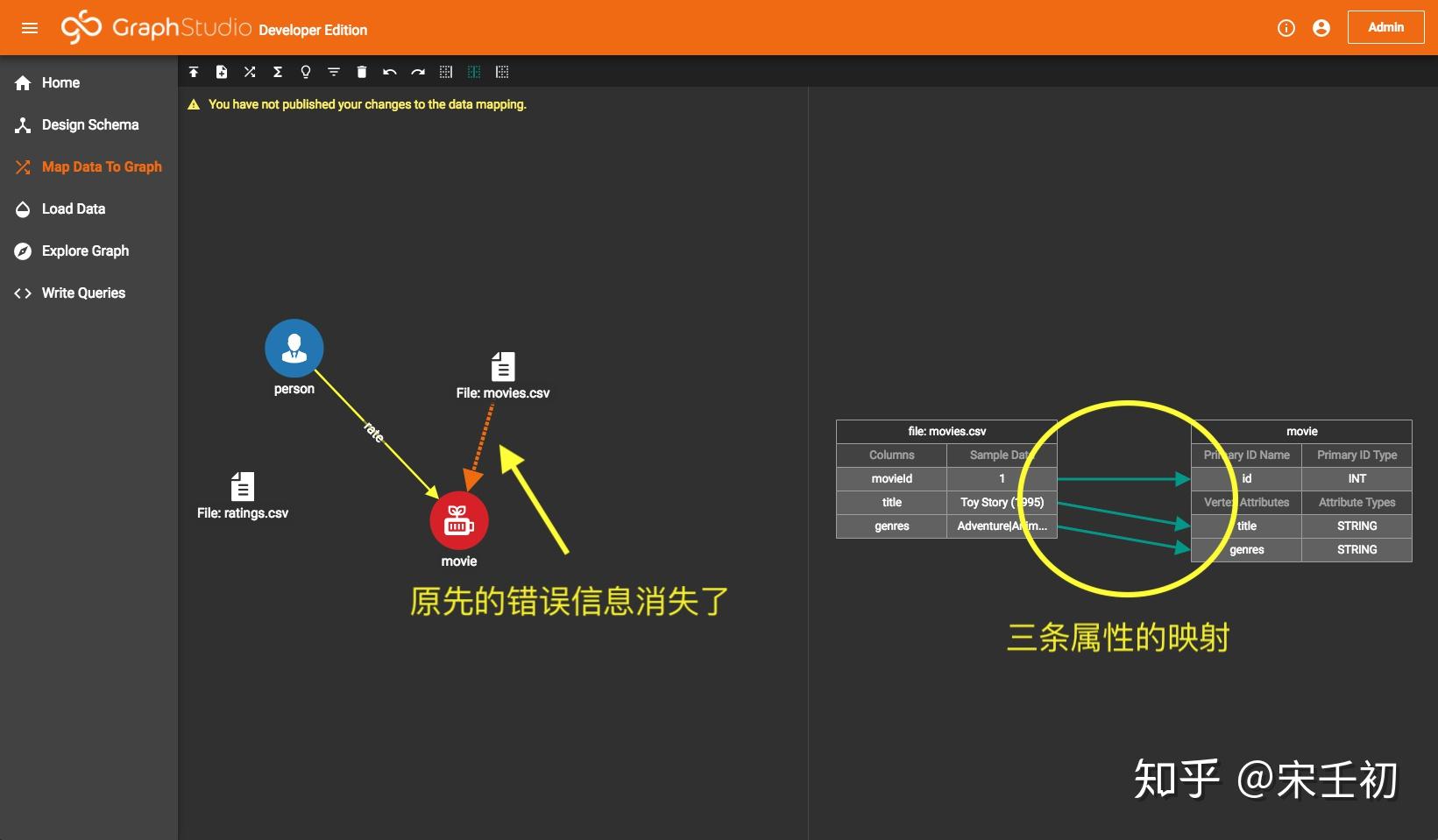Click the genres attribute in movie table

point(1246,549)
